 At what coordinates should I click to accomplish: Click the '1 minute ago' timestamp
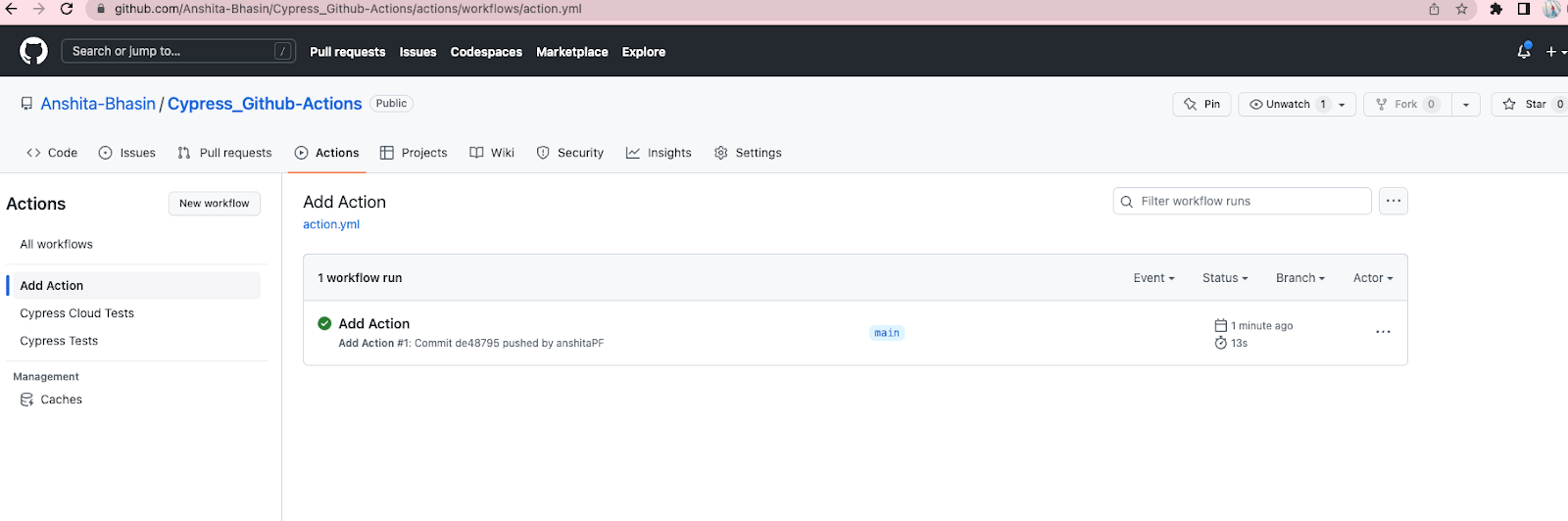coord(1261,326)
